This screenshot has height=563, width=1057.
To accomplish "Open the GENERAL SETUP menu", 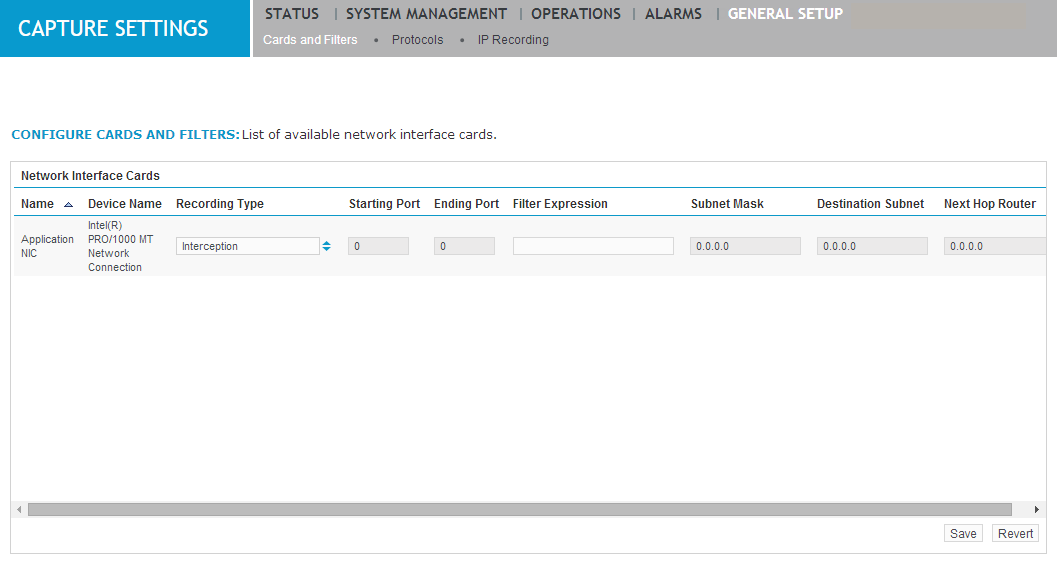I will point(785,14).
